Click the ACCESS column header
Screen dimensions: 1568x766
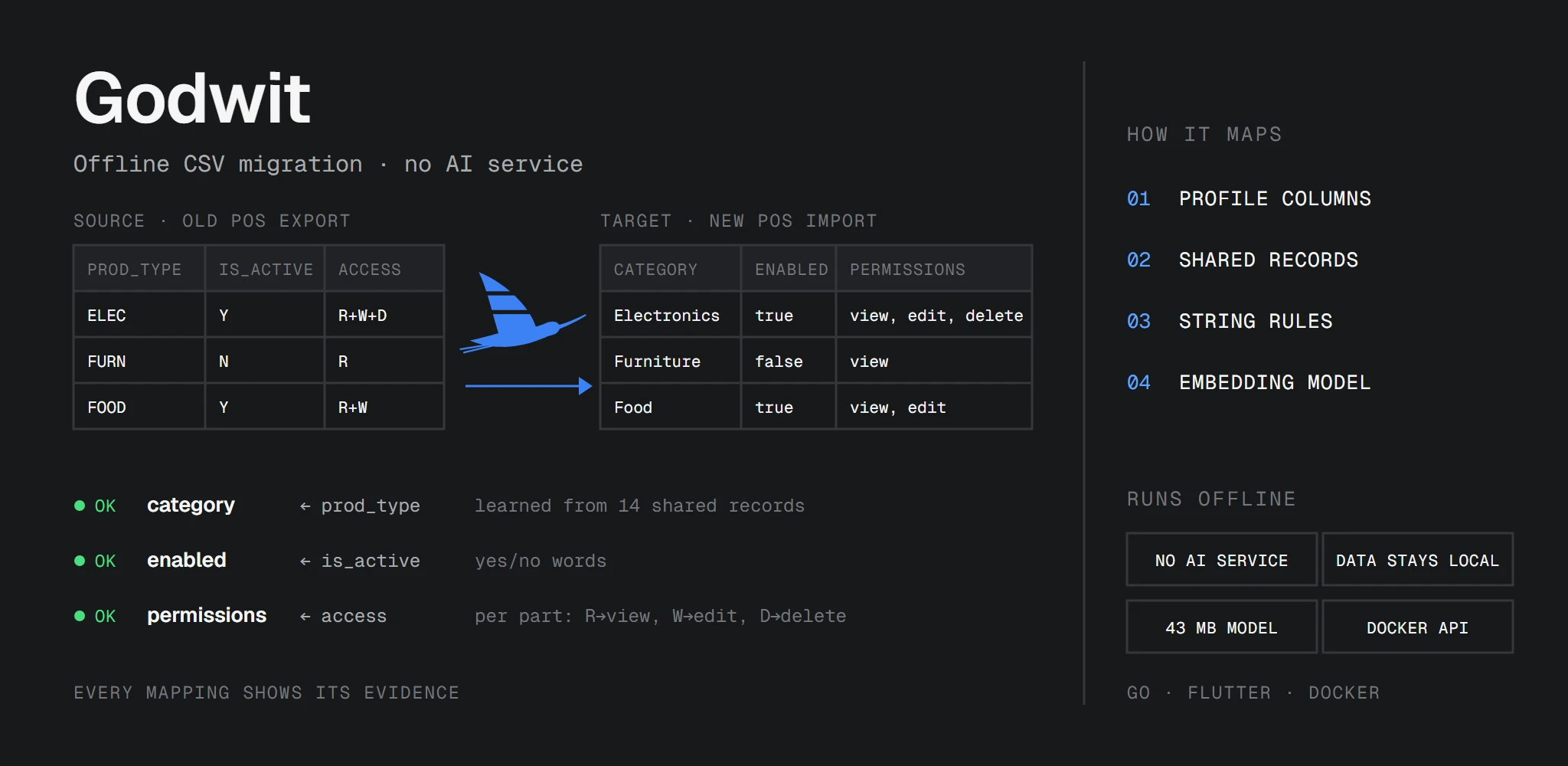384,269
